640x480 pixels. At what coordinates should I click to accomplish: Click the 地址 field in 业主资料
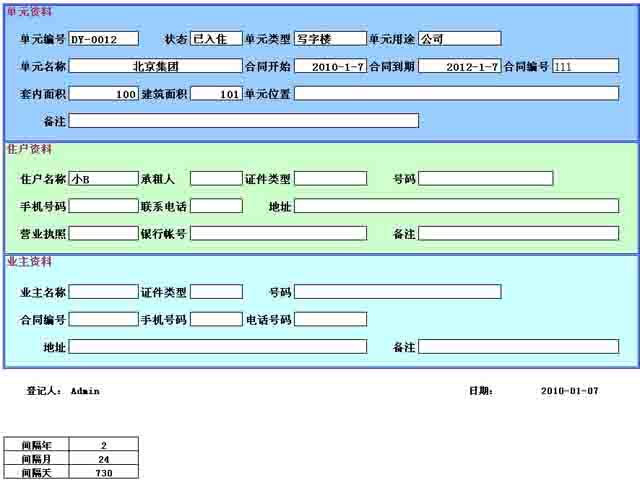point(217,347)
